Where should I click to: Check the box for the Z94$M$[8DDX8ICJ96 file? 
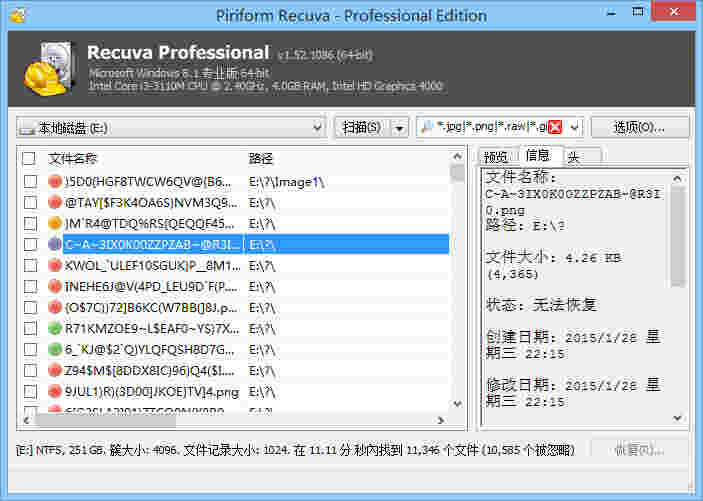click(x=30, y=370)
